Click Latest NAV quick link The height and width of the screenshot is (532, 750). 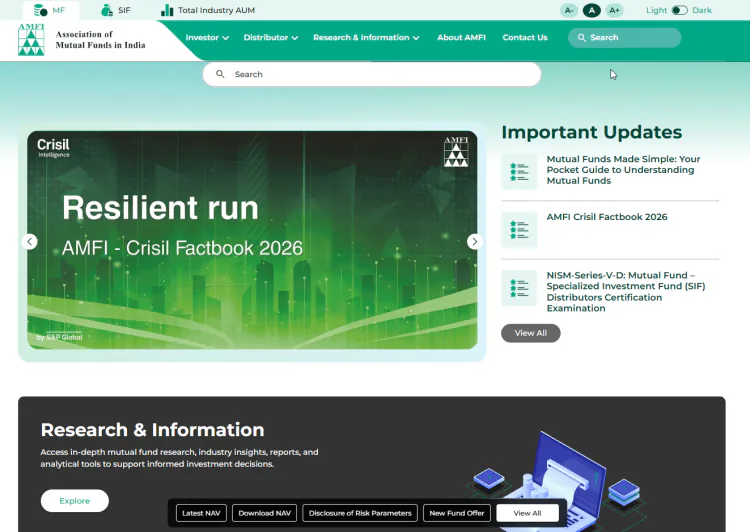(201, 513)
